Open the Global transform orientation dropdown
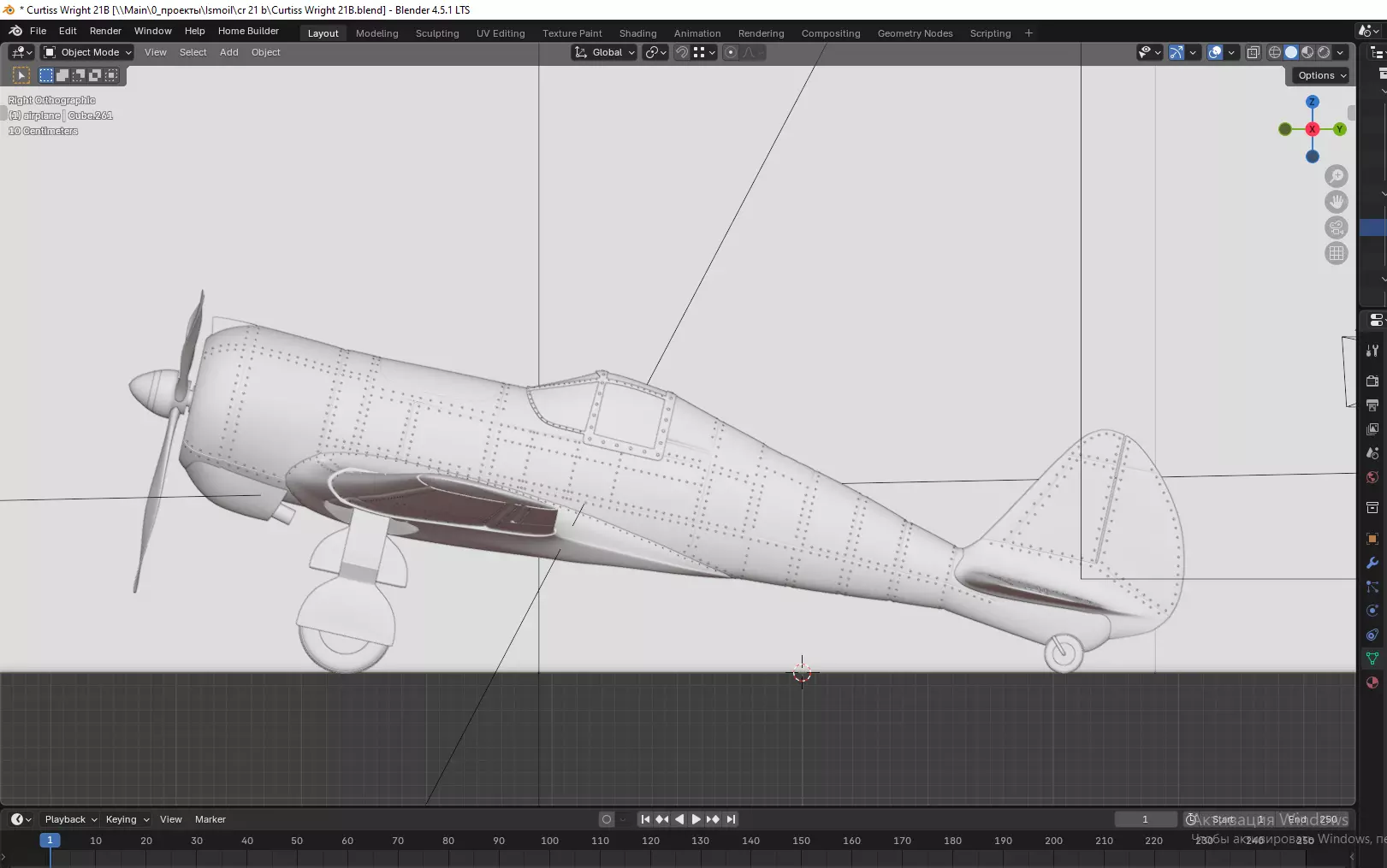Screen dimensions: 1387x868 604,52
